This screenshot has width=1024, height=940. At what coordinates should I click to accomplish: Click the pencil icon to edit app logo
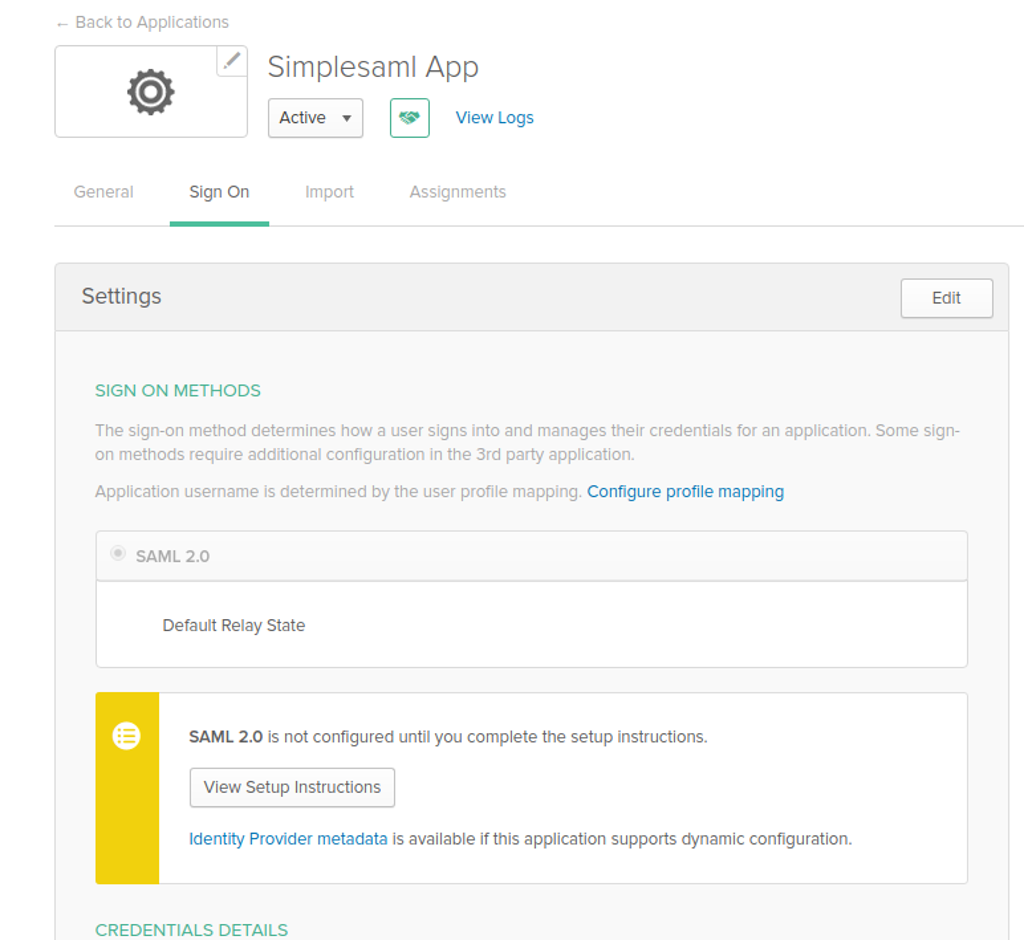tap(231, 61)
